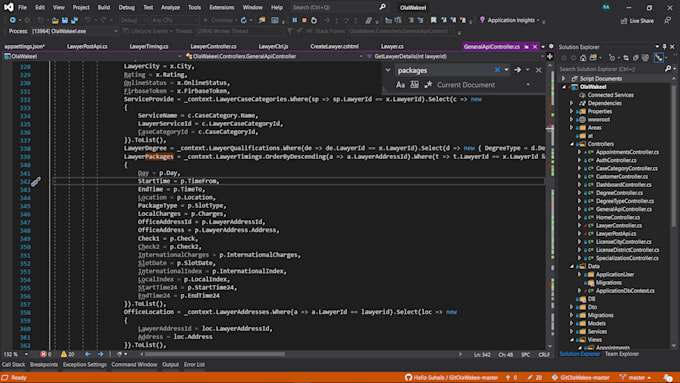This screenshot has height=383, width=680.
Task: Click the bookmark icon in the toolbar
Action: click(x=433, y=20)
